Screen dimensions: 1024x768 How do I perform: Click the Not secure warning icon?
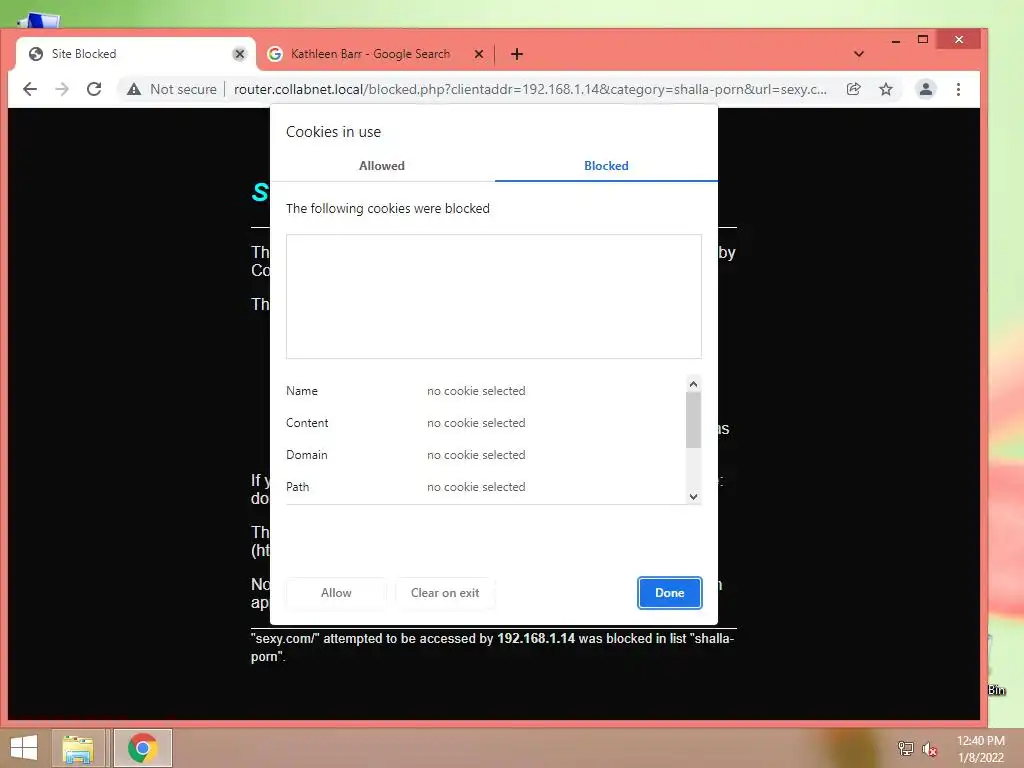tap(134, 89)
